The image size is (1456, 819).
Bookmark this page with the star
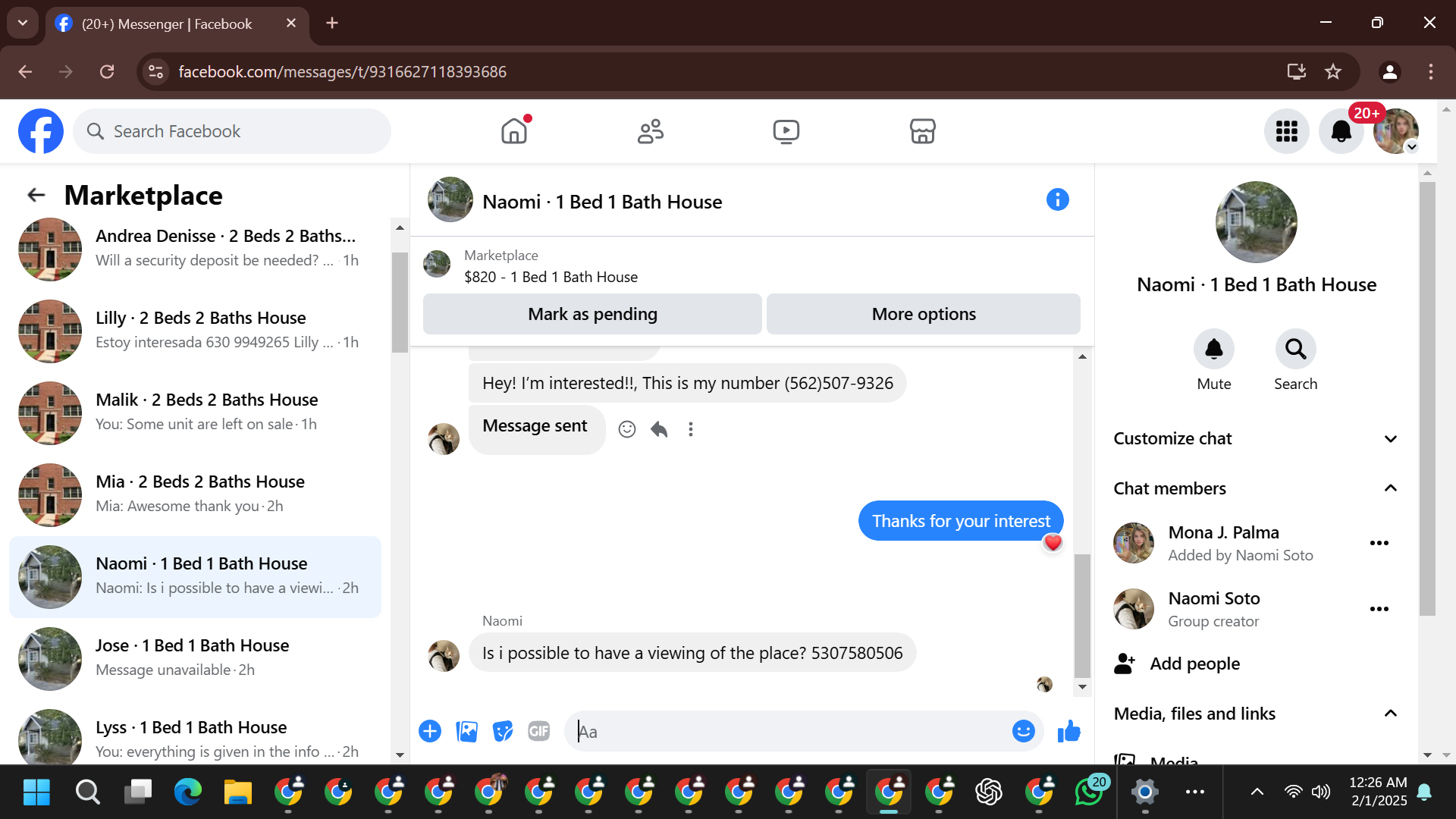tap(1333, 71)
